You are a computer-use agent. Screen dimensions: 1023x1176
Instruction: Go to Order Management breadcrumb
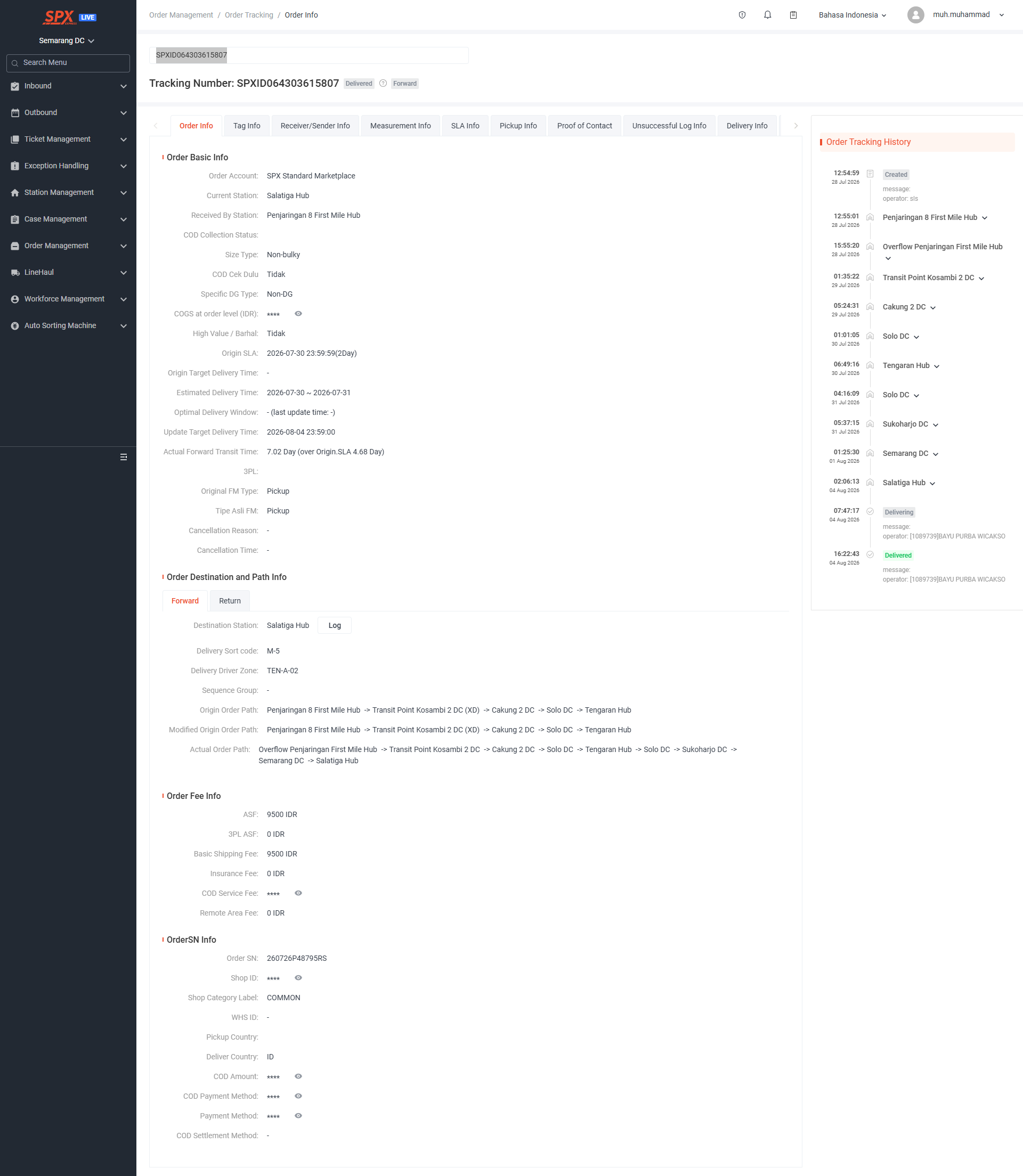pos(181,15)
